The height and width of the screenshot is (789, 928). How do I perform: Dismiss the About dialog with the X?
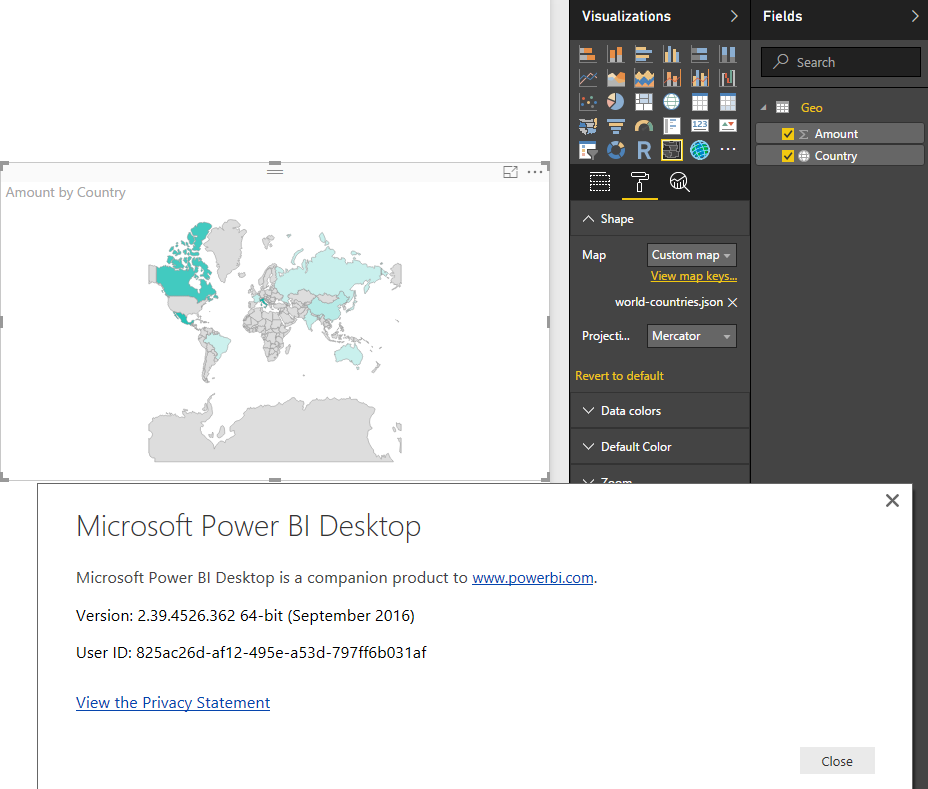(892, 501)
